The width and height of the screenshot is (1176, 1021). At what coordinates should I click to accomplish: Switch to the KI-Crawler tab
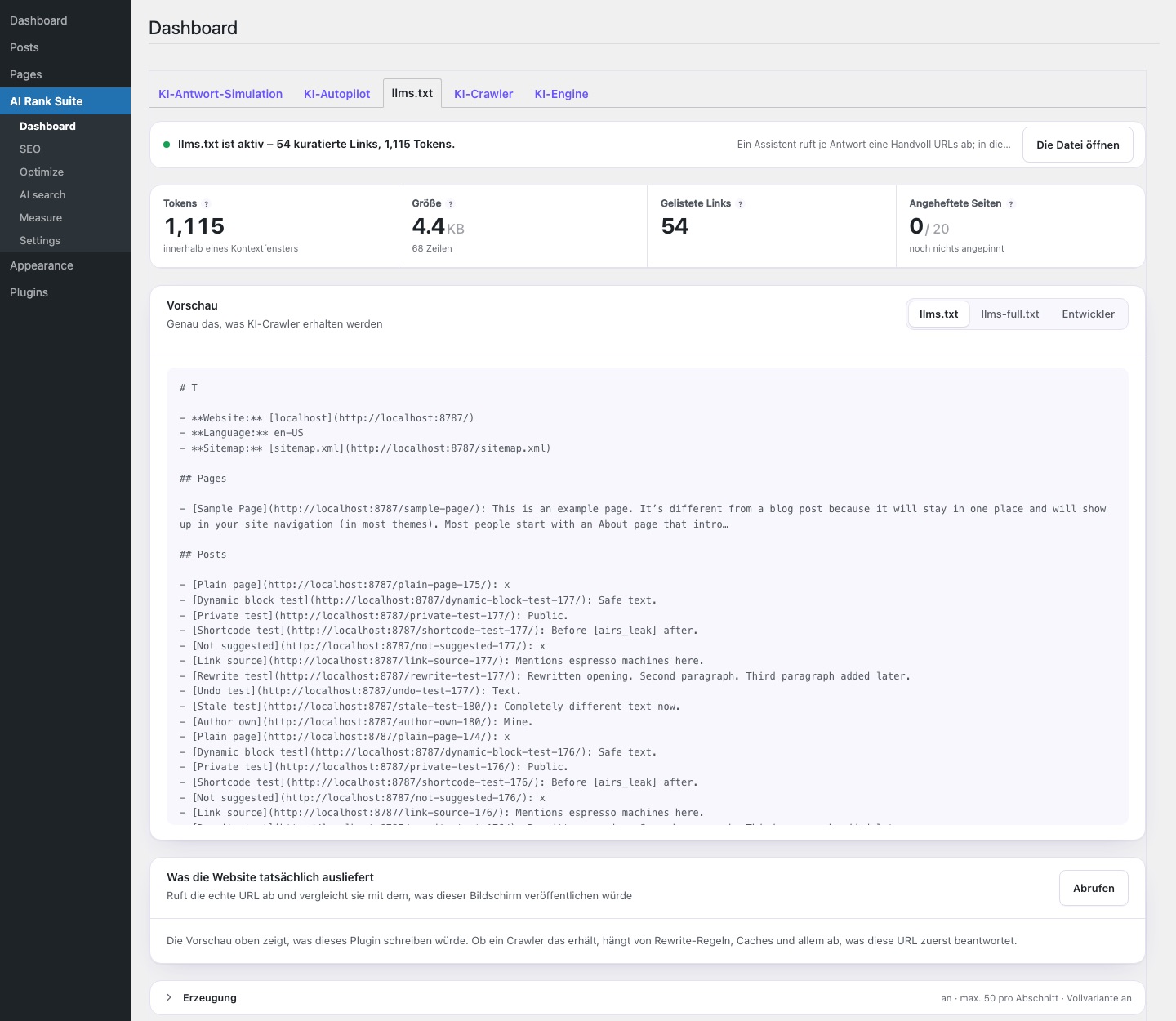(x=483, y=94)
